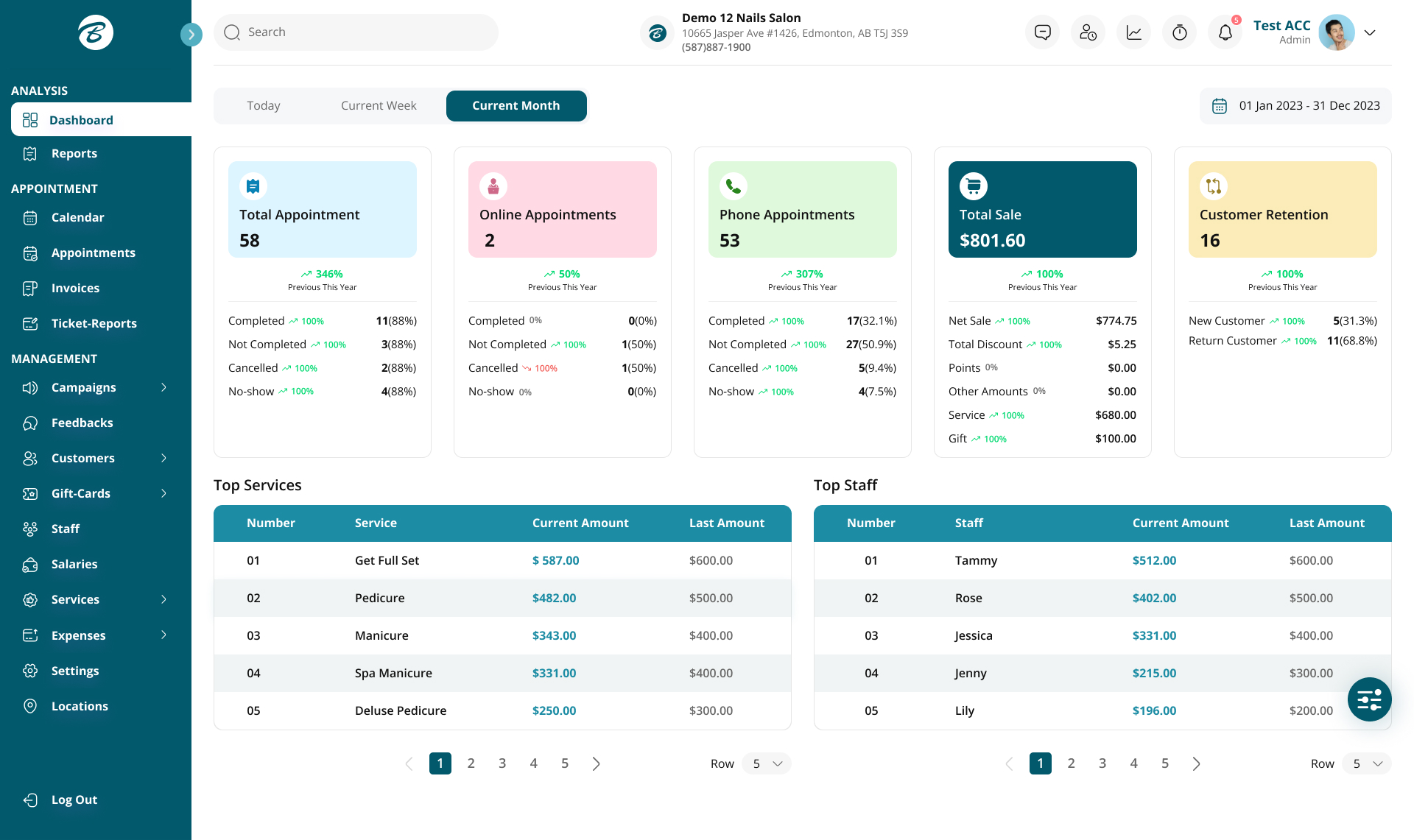Open the Row count dropdown under Top Services
The image size is (1414, 840).
click(x=766, y=763)
